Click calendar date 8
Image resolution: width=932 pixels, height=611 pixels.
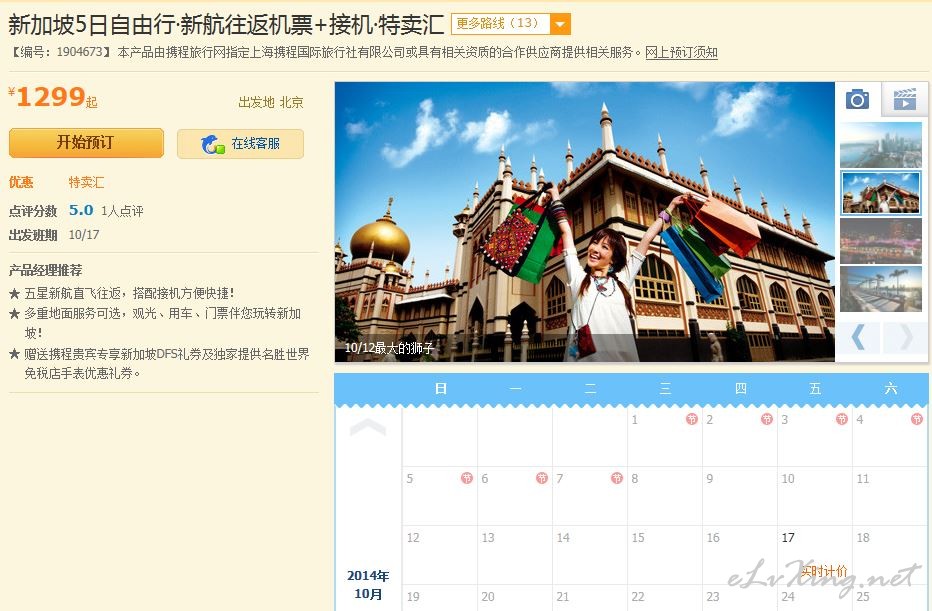click(x=635, y=478)
